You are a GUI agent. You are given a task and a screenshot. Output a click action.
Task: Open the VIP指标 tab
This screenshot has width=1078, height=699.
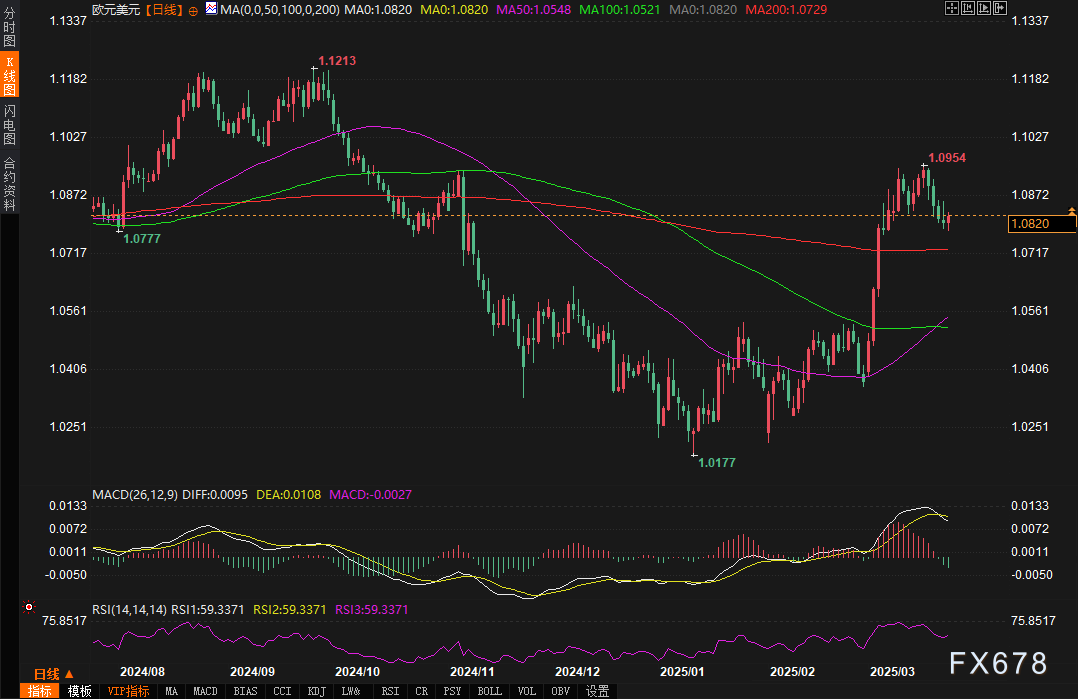click(129, 691)
